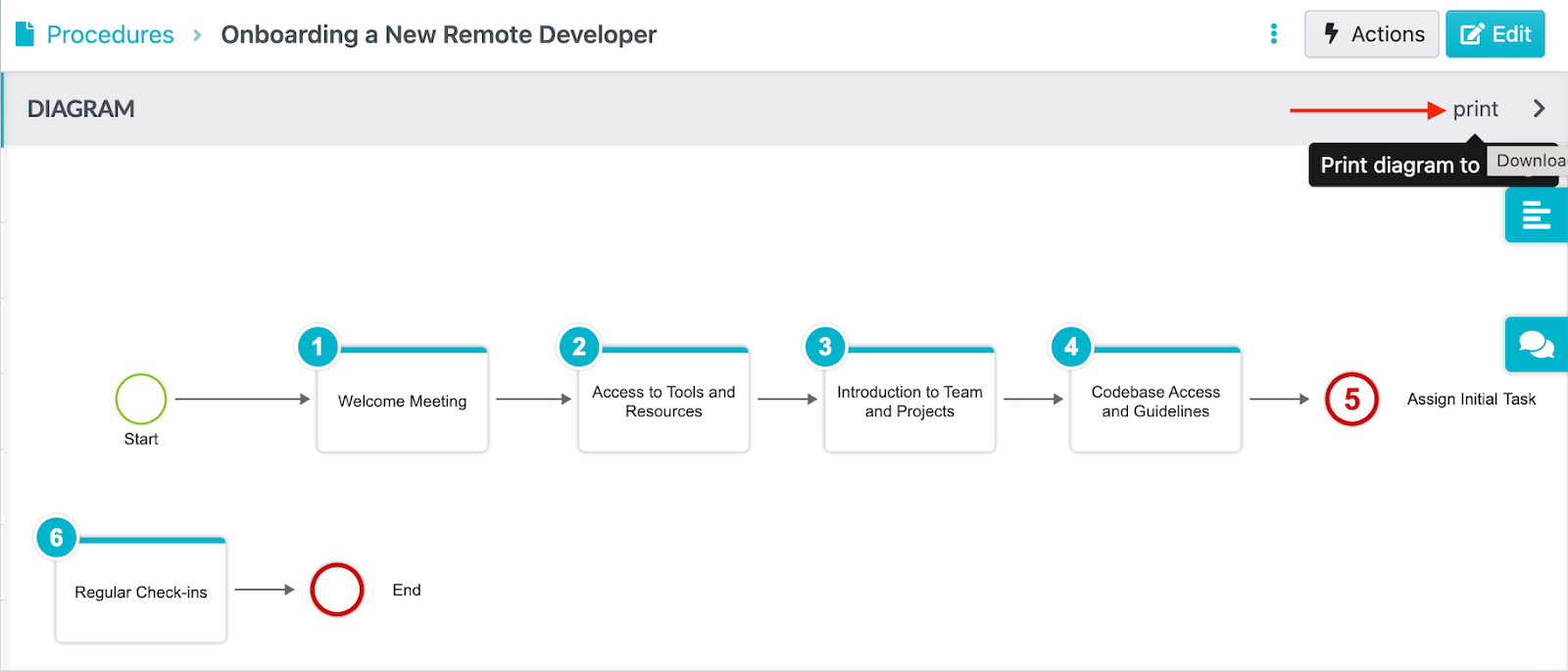
Task: Click the red End event circle
Action: click(337, 590)
